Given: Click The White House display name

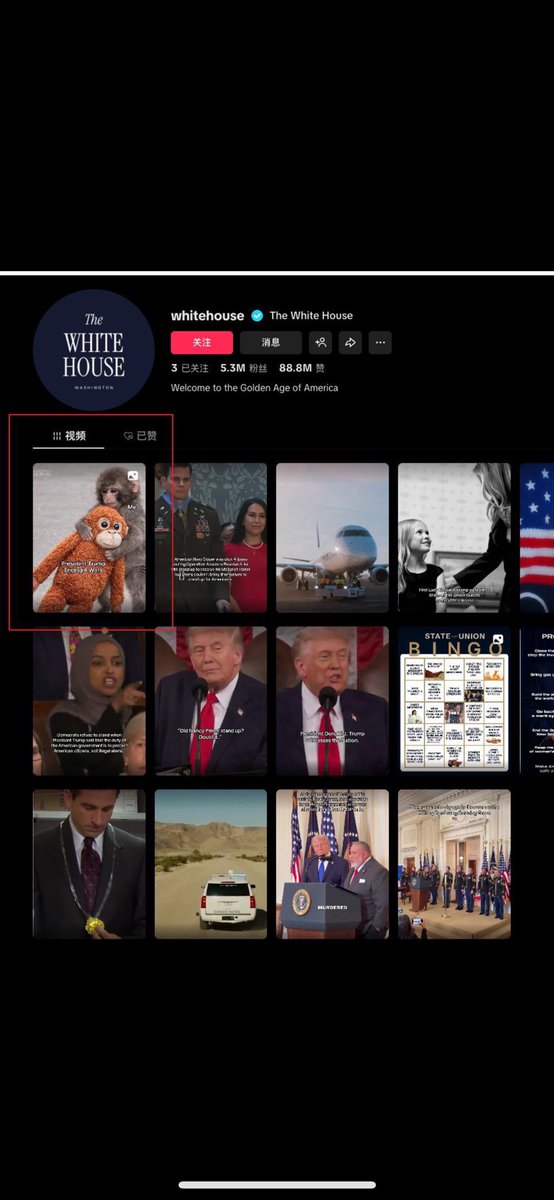Looking at the screenshot, I should [x=311, y=315].
